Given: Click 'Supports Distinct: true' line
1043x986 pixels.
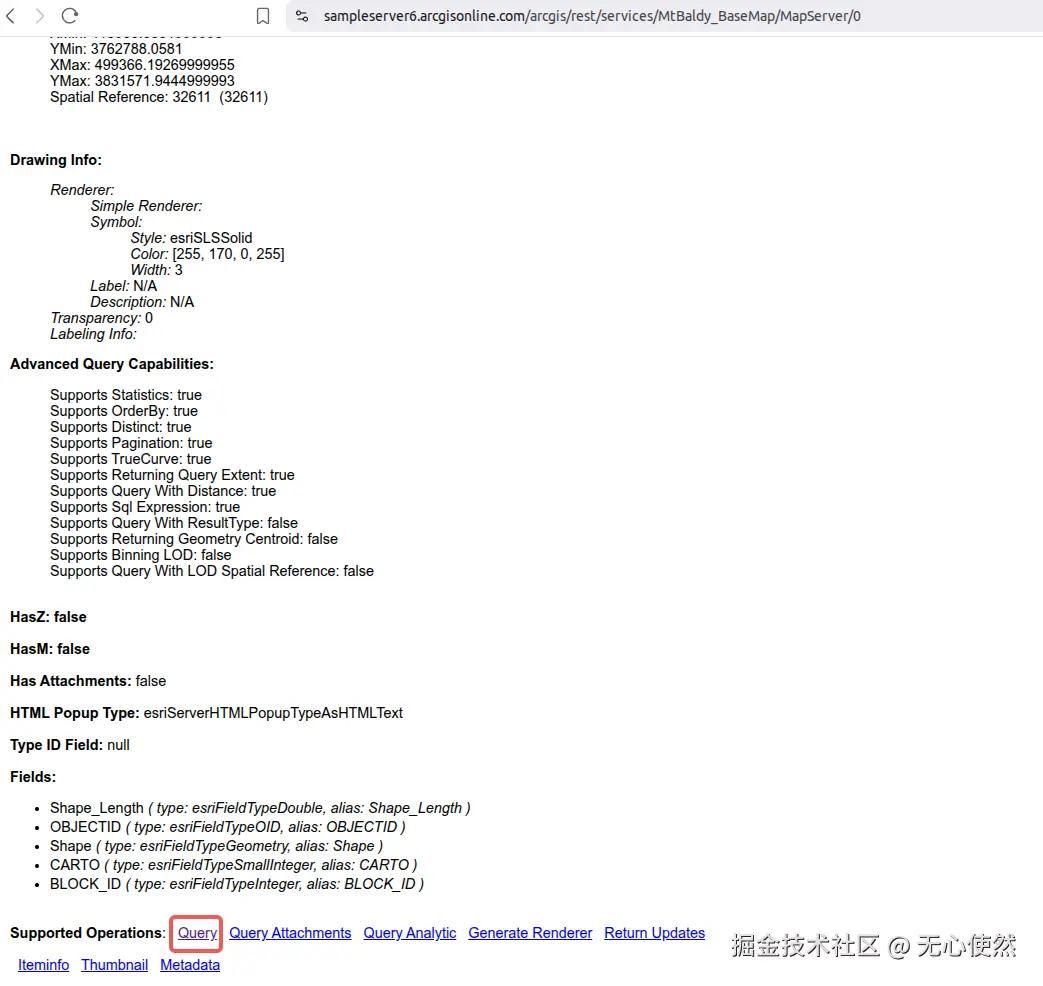Looking at the screenshot, I should pyautogui.click(x=120, y=427).
